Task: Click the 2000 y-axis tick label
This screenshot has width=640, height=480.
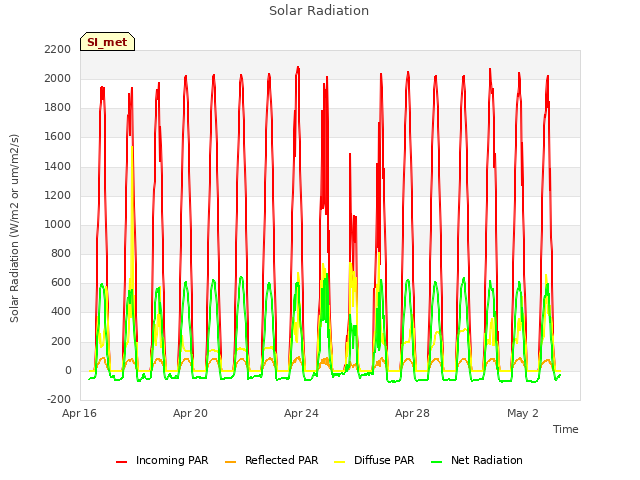Action: [x=58, y=78]
